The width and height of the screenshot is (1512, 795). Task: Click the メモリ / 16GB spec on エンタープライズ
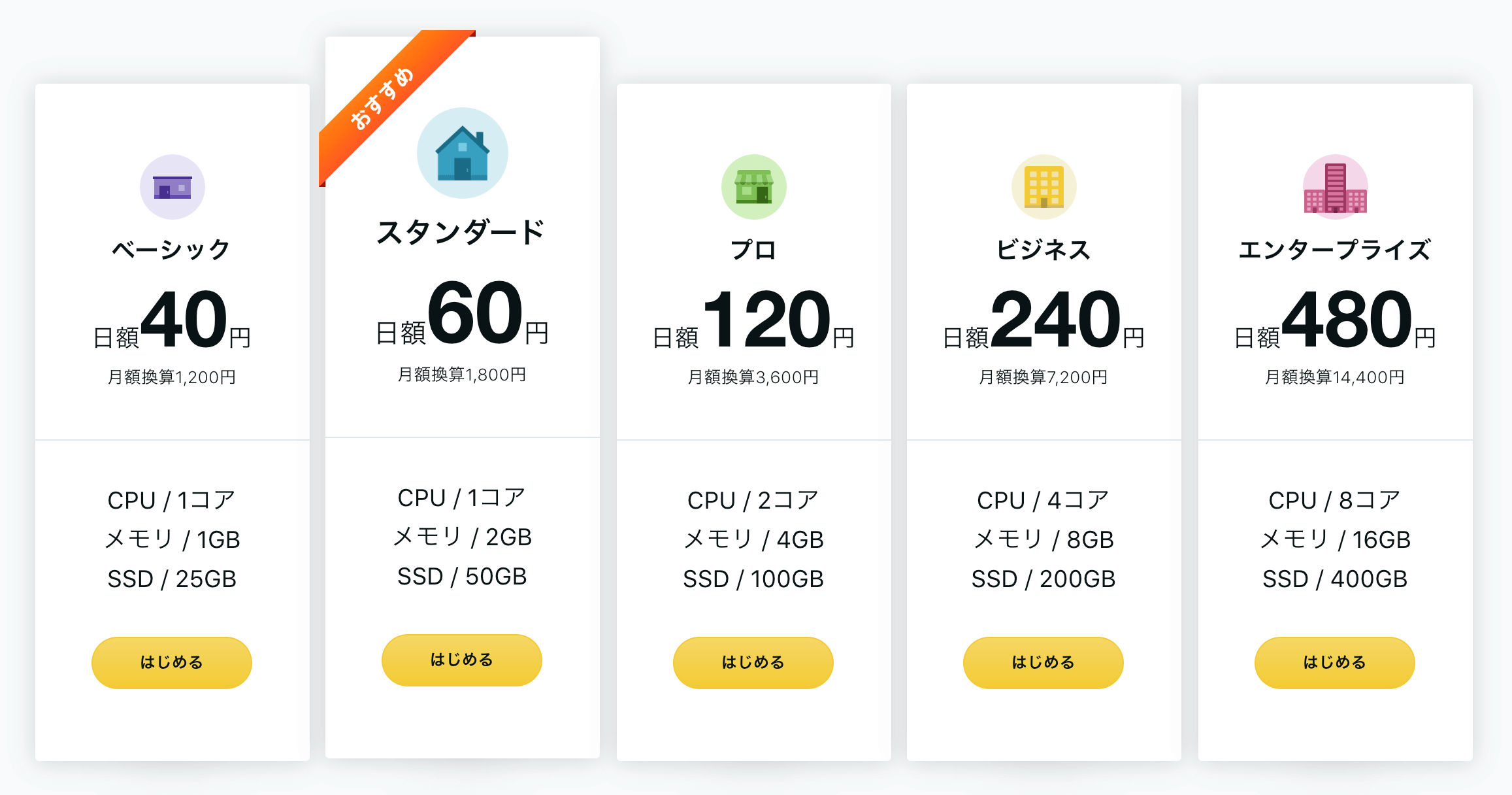pos(1335,538)
